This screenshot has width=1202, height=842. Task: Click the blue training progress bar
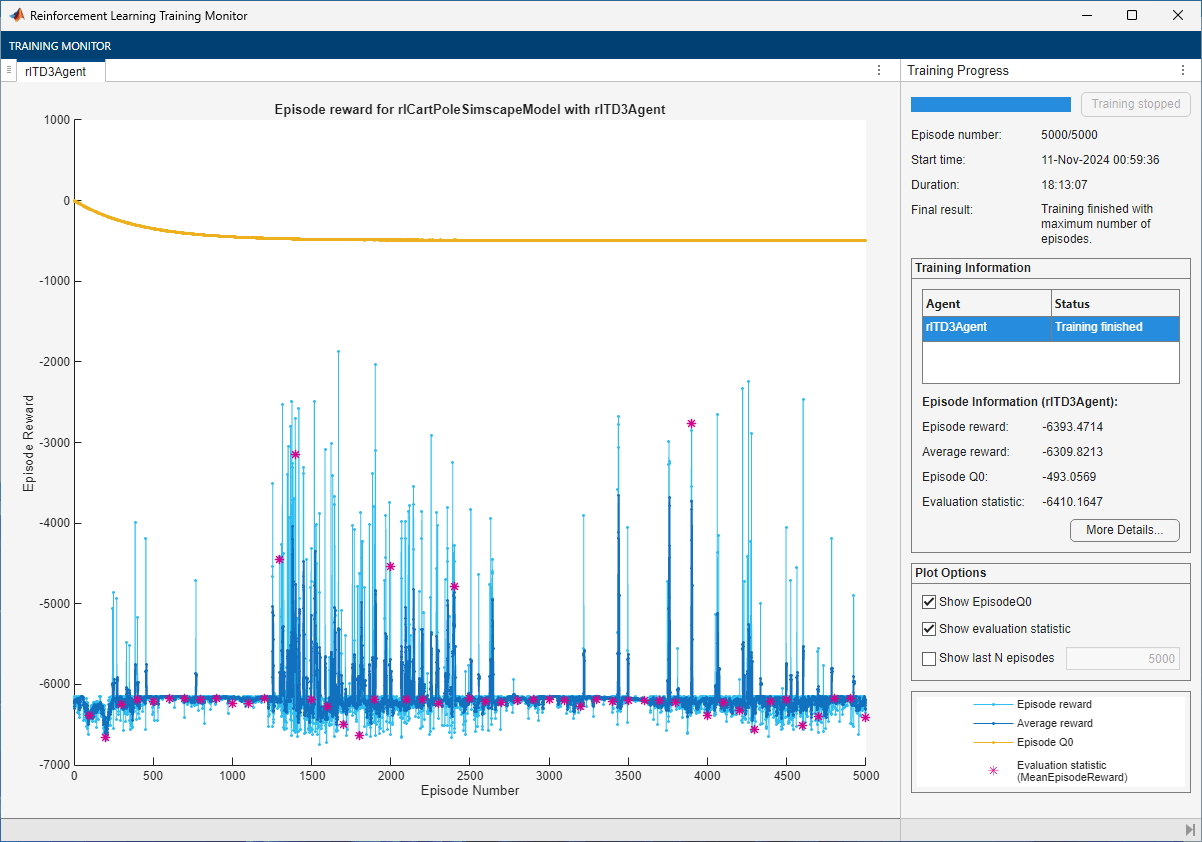(990, 104)
